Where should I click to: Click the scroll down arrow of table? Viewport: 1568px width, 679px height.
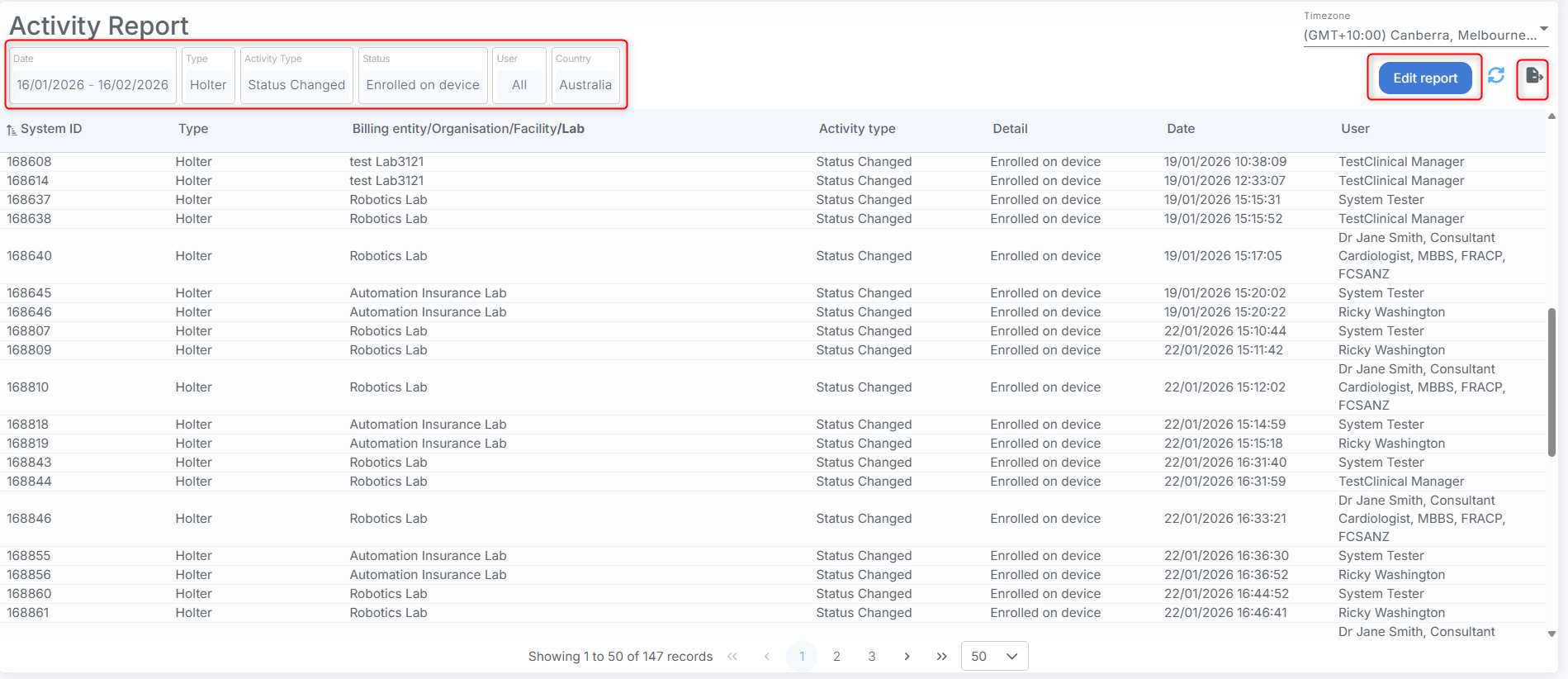[x=1551, y=634]
